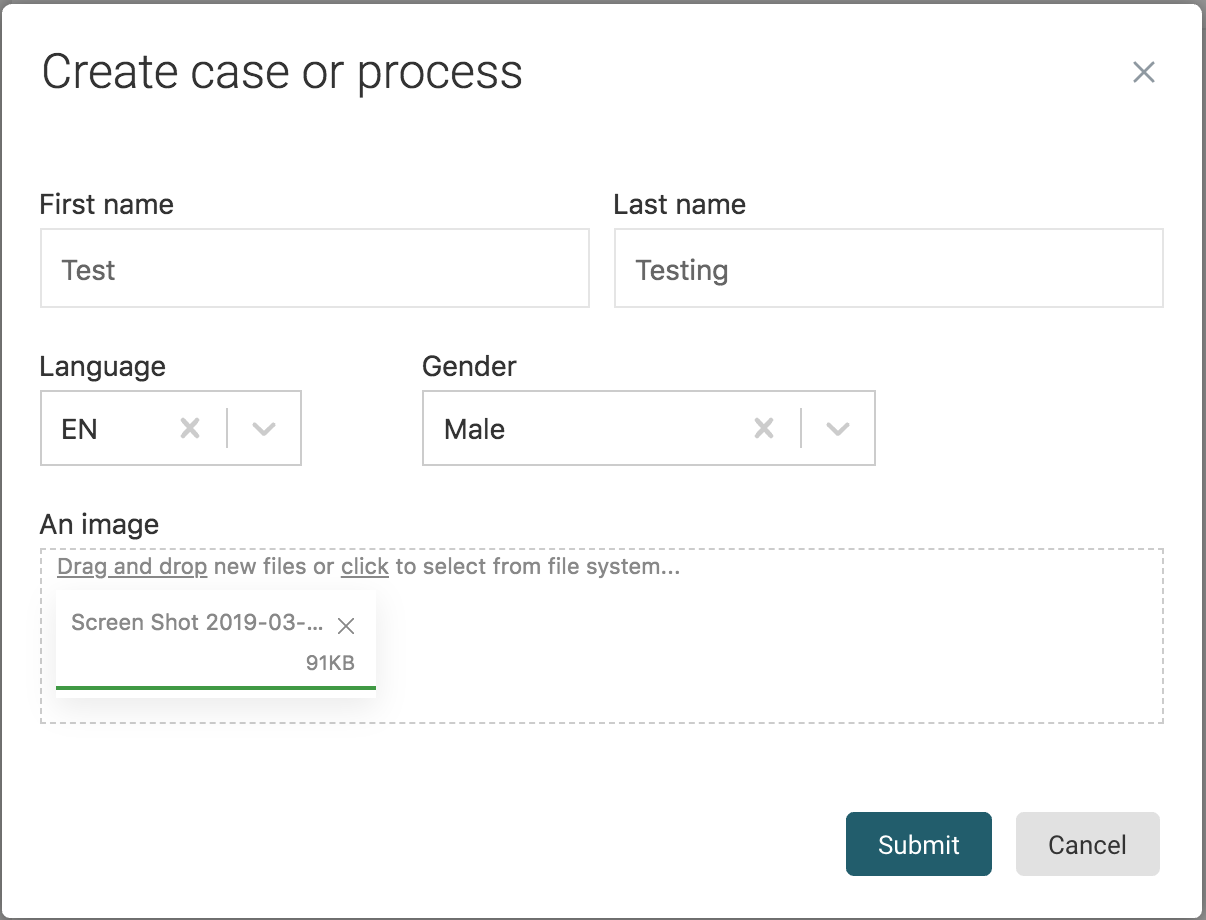1206x920 pixels.
Task: Click the green upload progress bar
Action: point(216,687)
